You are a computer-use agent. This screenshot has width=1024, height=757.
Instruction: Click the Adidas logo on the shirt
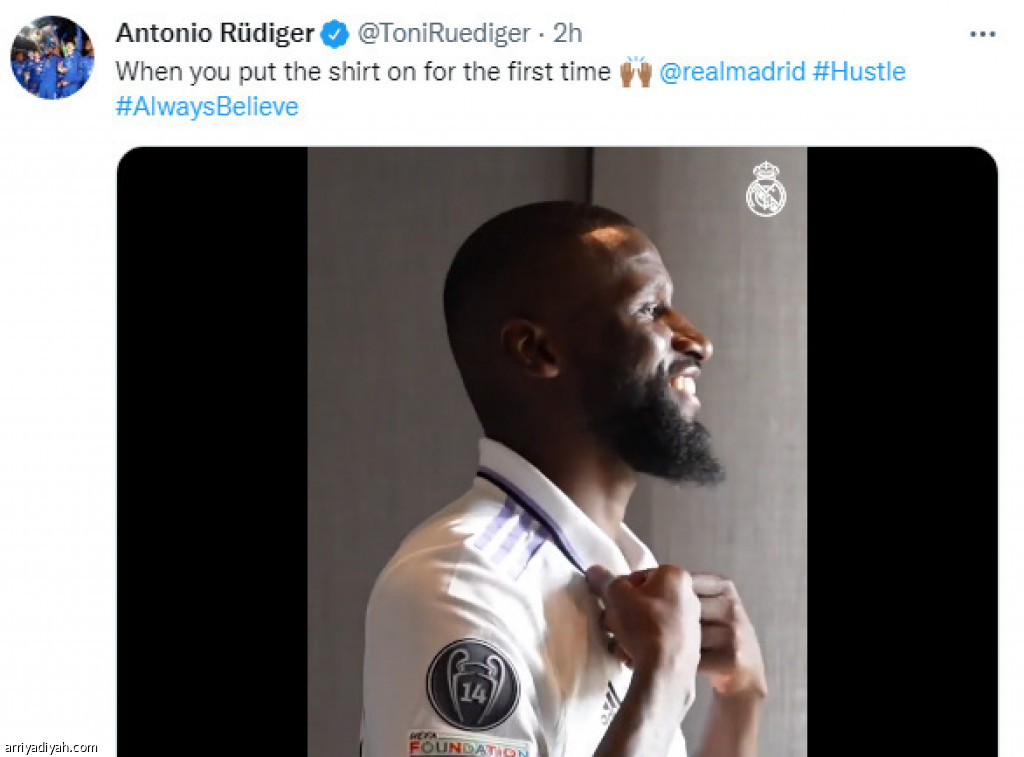(x=610, y=702)
